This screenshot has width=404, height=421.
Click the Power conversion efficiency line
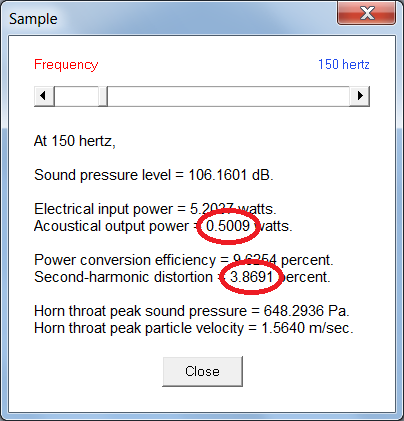(184, 260)
